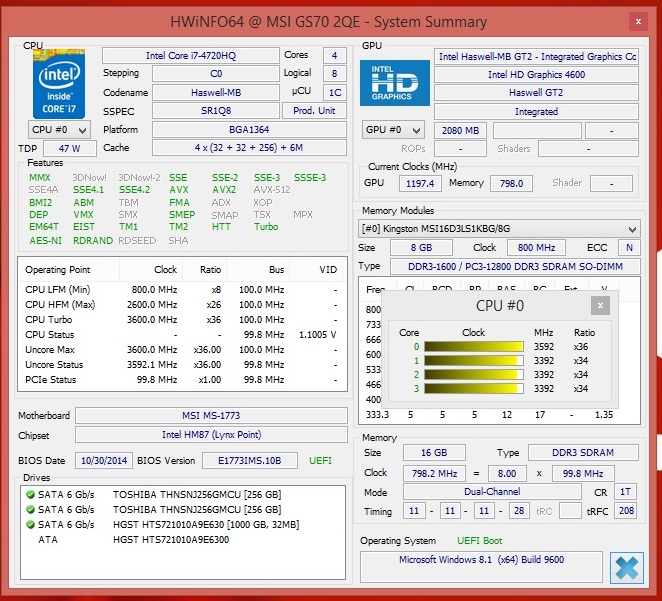Click the green UEFI label beside BIOS Version
The height and width of the screenshot is (601, 662).
point(320,460)
